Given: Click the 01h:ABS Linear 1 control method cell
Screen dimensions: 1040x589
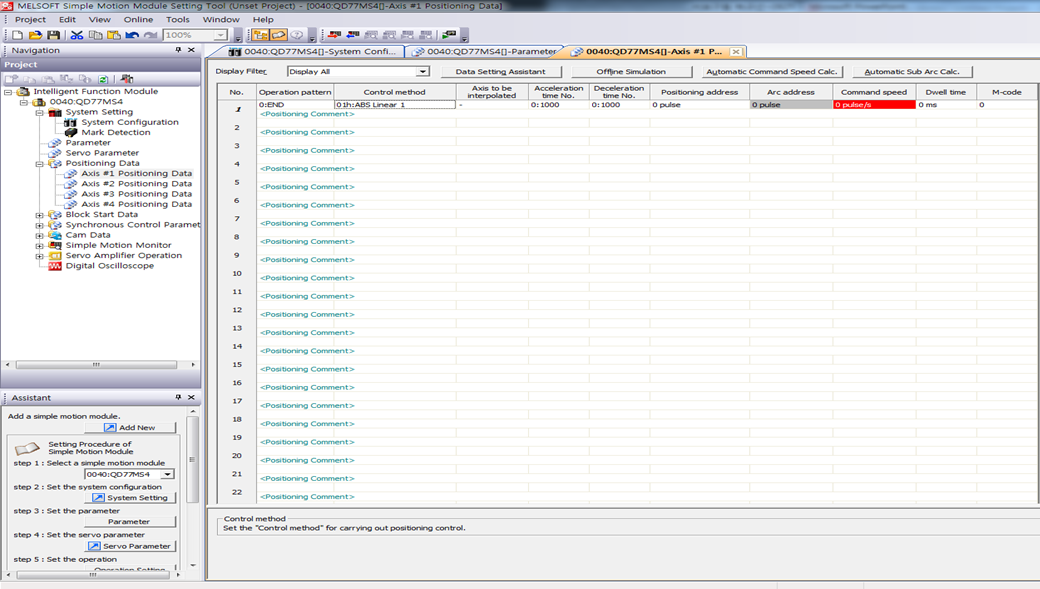Looking at the screenshot, I should coord(395,105).
